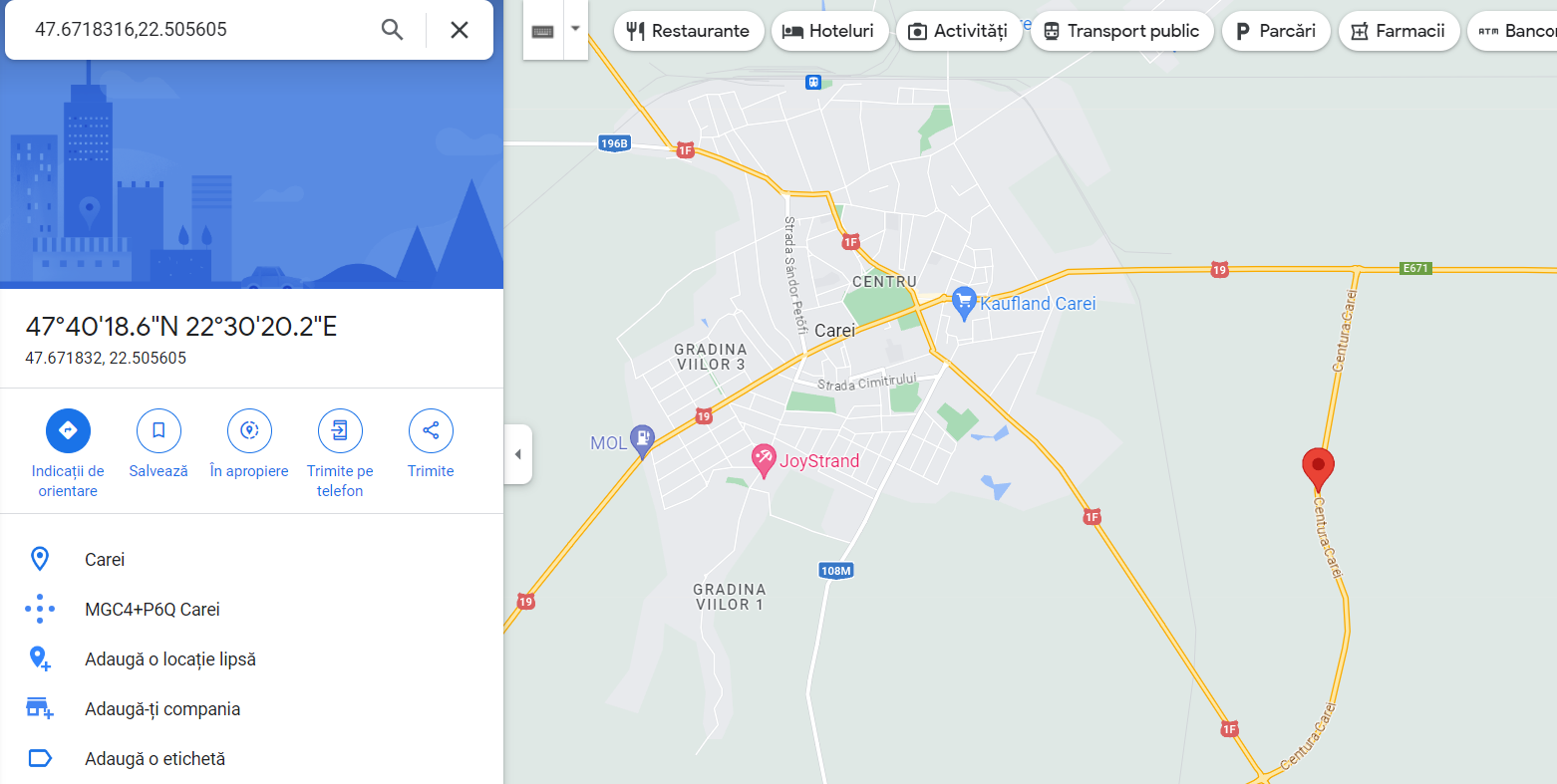Click the search magnifier icon
Viewport: 1557px width, 784px height.
click(393, 30)
